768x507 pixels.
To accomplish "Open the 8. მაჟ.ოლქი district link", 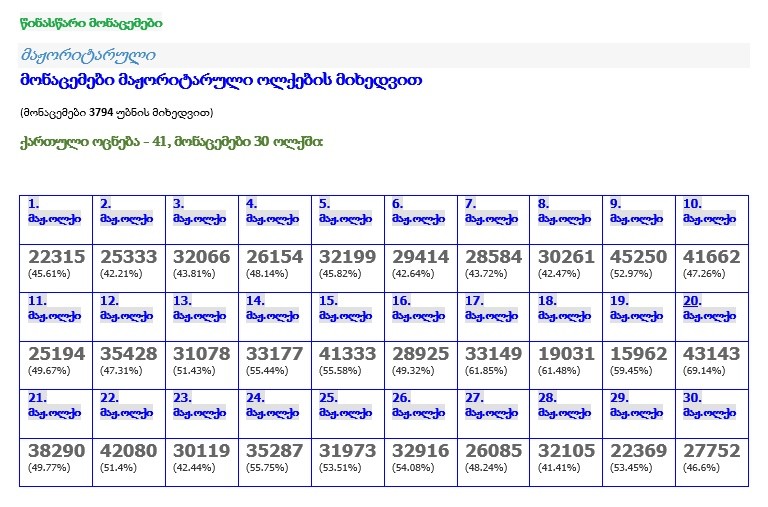I will coord(564,211).
